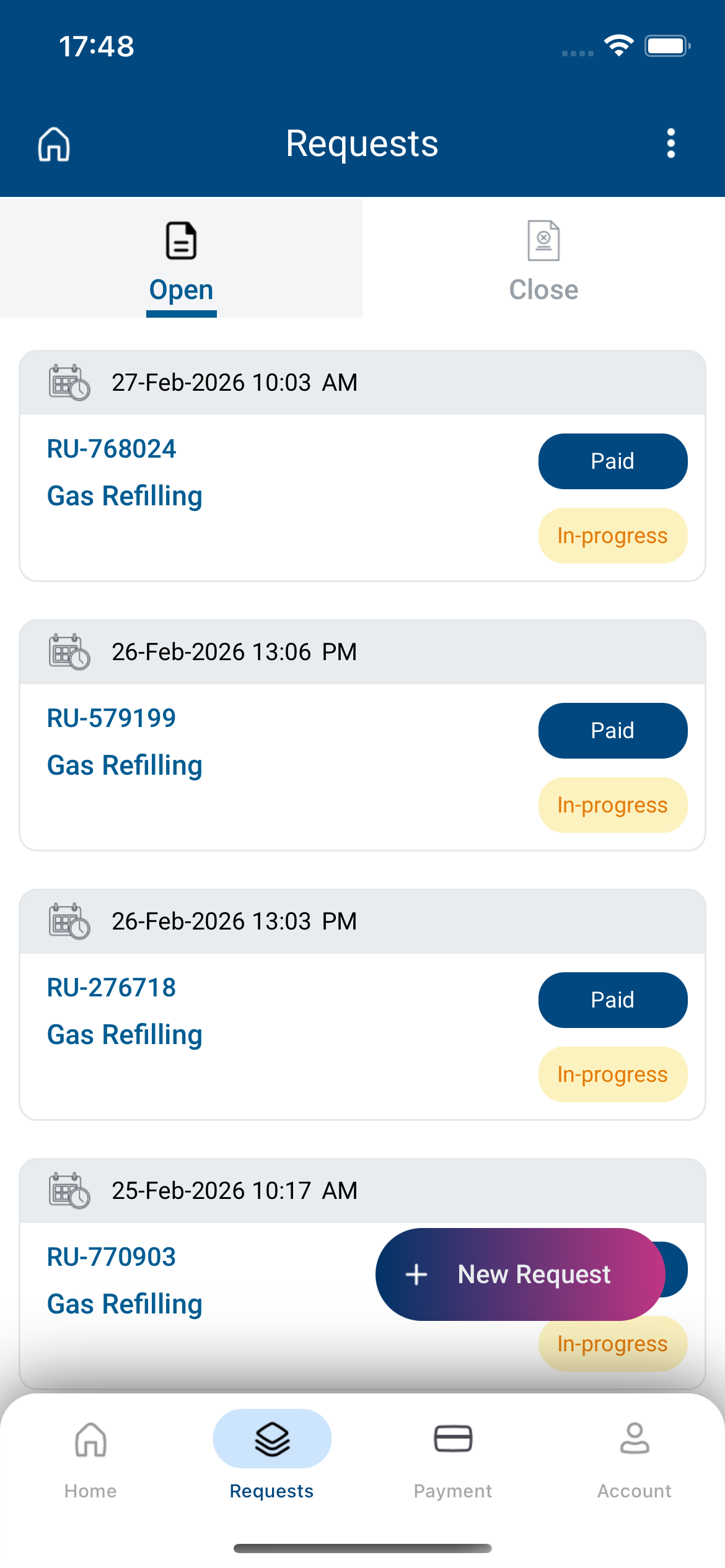Select Requests in the bottom navigation
Image resolution: width=725 pixels, height=1568 pixels.
(272, 1455)
